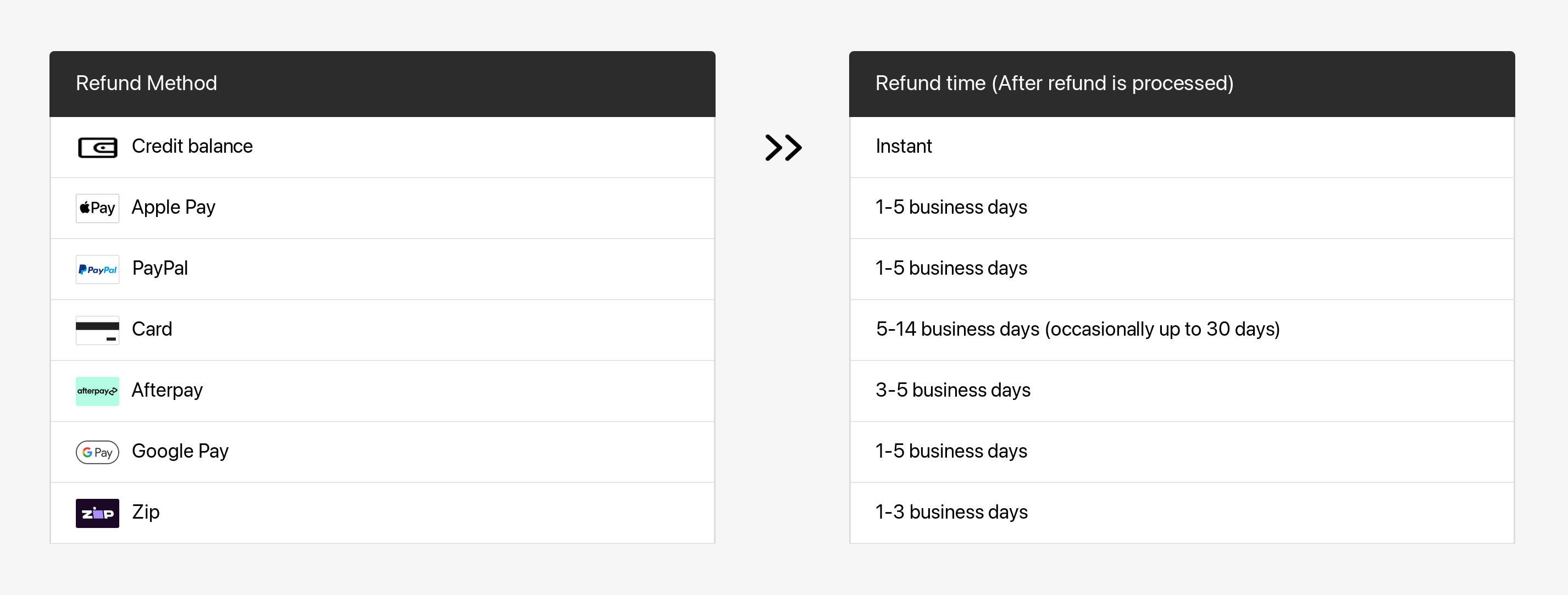Select the Zip label text
Screen dimensions: 1568x595
pyautogui.click(x=146, y=512)
